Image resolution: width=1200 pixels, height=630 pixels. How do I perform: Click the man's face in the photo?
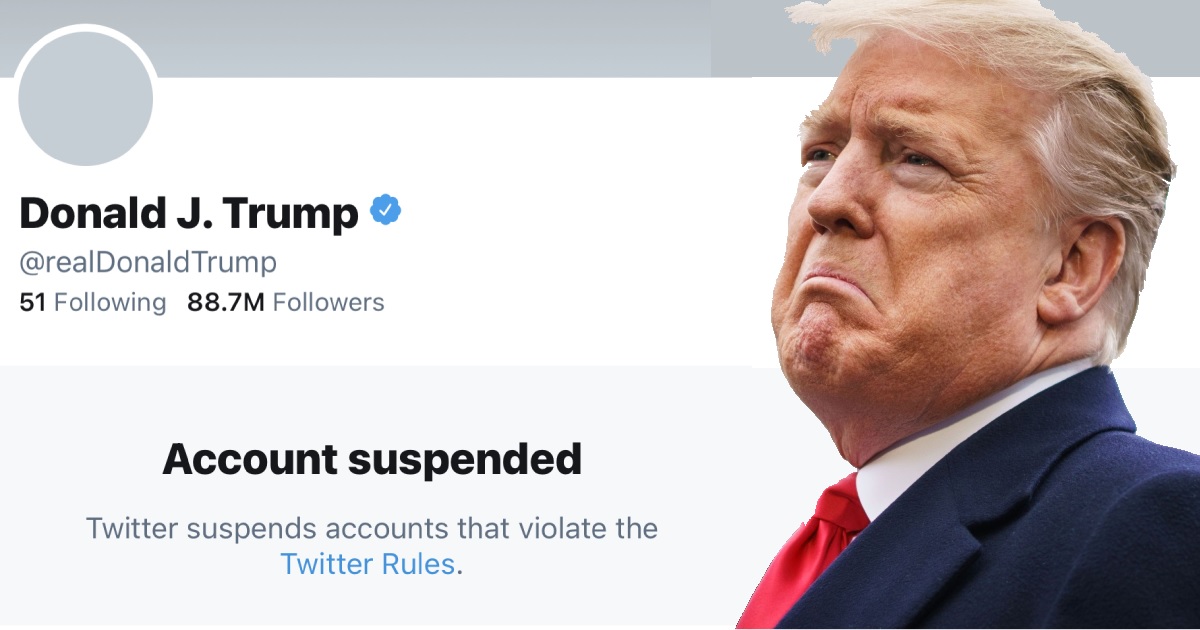point(900,250)
